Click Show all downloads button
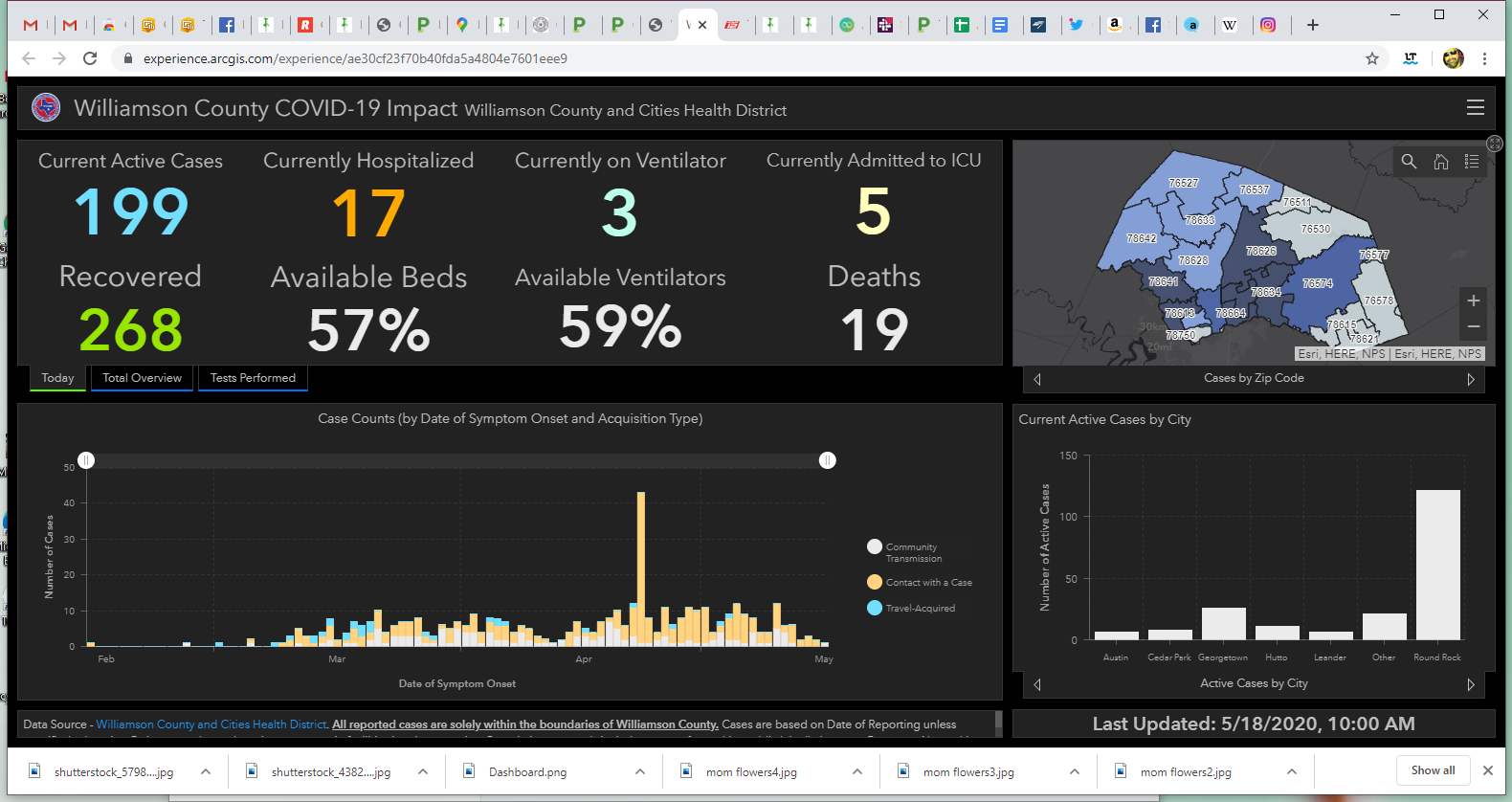 (1432, 770)
